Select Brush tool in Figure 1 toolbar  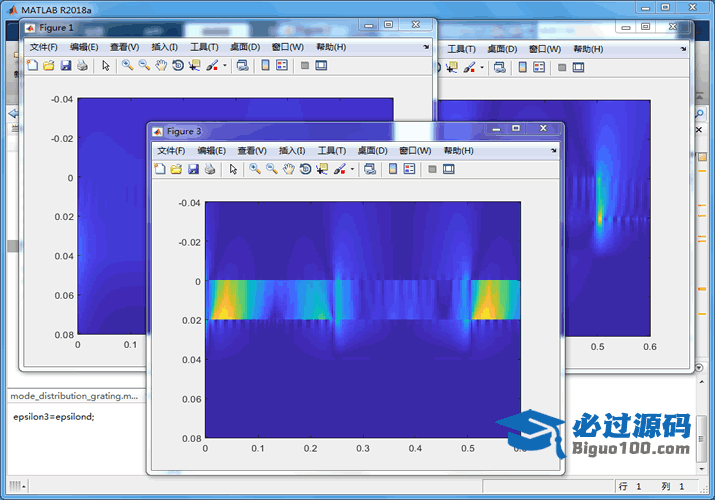212,66
